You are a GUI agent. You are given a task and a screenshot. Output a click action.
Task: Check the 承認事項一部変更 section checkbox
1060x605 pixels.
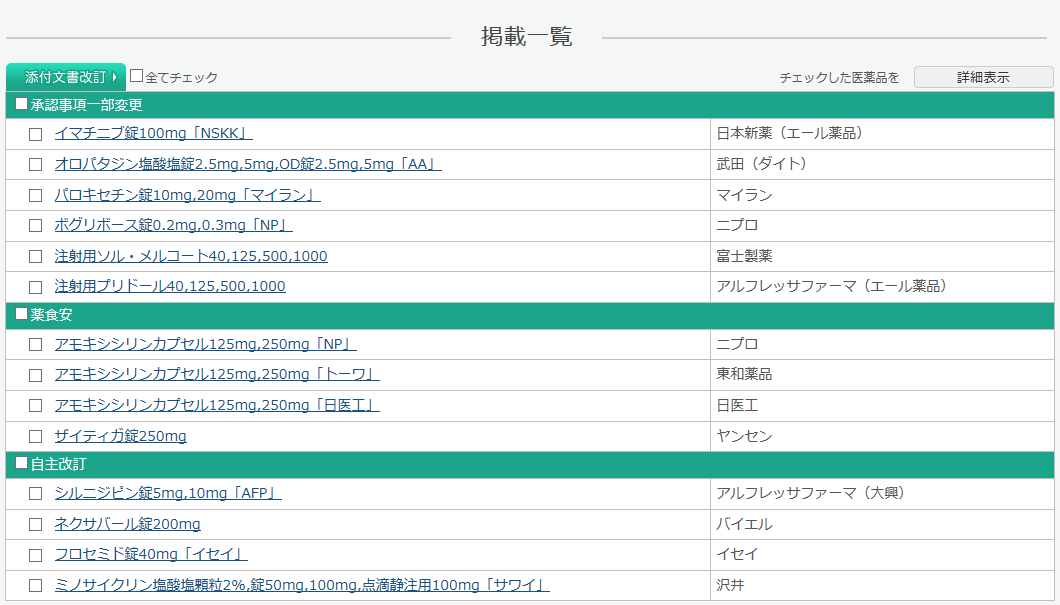point(22,104)
